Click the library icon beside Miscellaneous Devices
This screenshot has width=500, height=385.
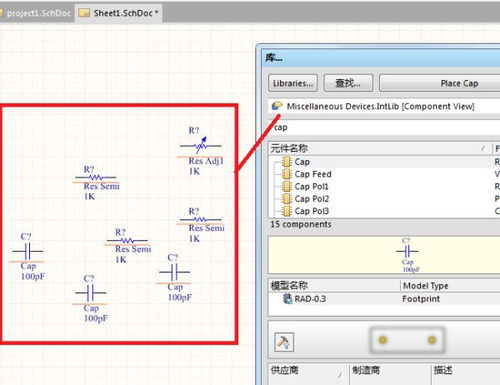(x=277, y=106)
